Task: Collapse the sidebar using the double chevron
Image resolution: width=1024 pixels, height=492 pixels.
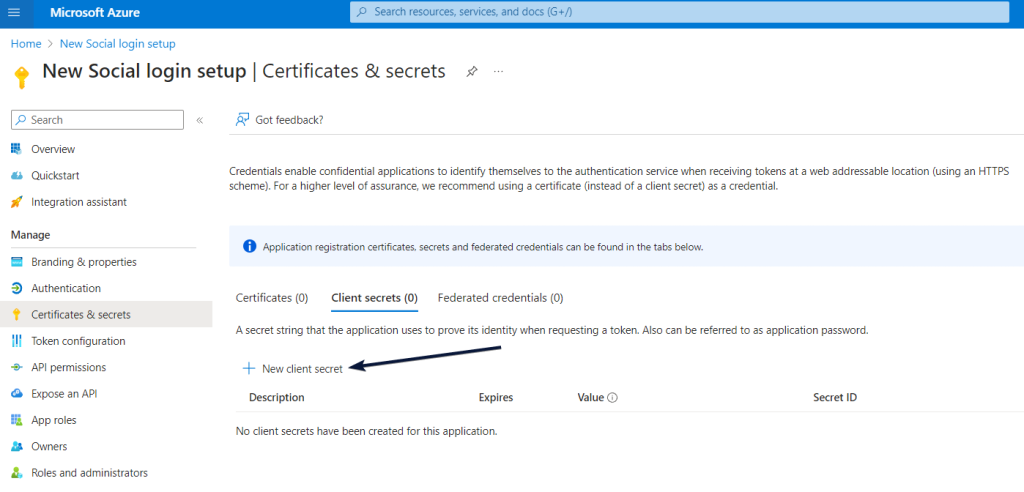Action: coord(200,120)
